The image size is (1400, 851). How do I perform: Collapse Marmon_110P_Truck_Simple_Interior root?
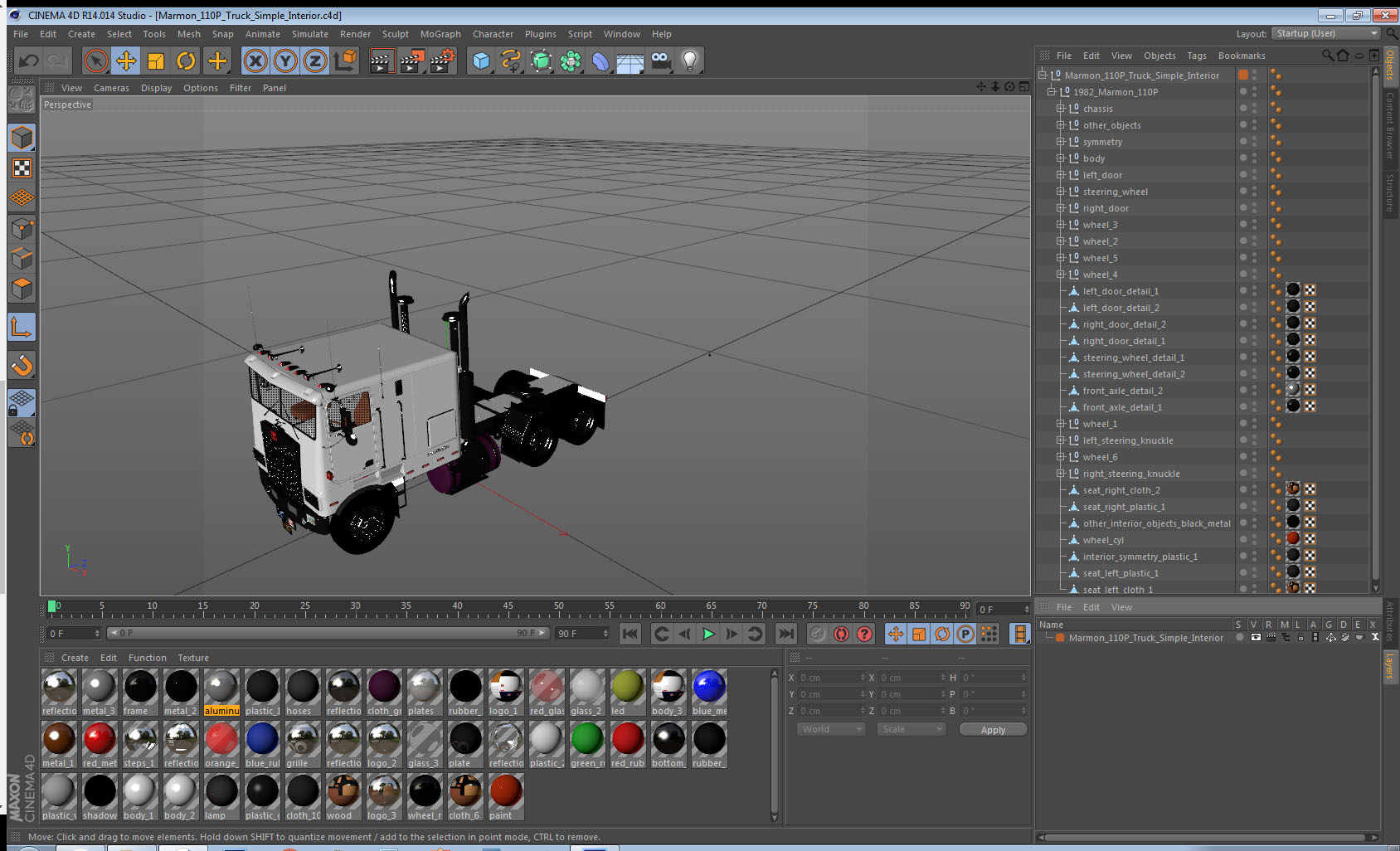pos(1043,75)
